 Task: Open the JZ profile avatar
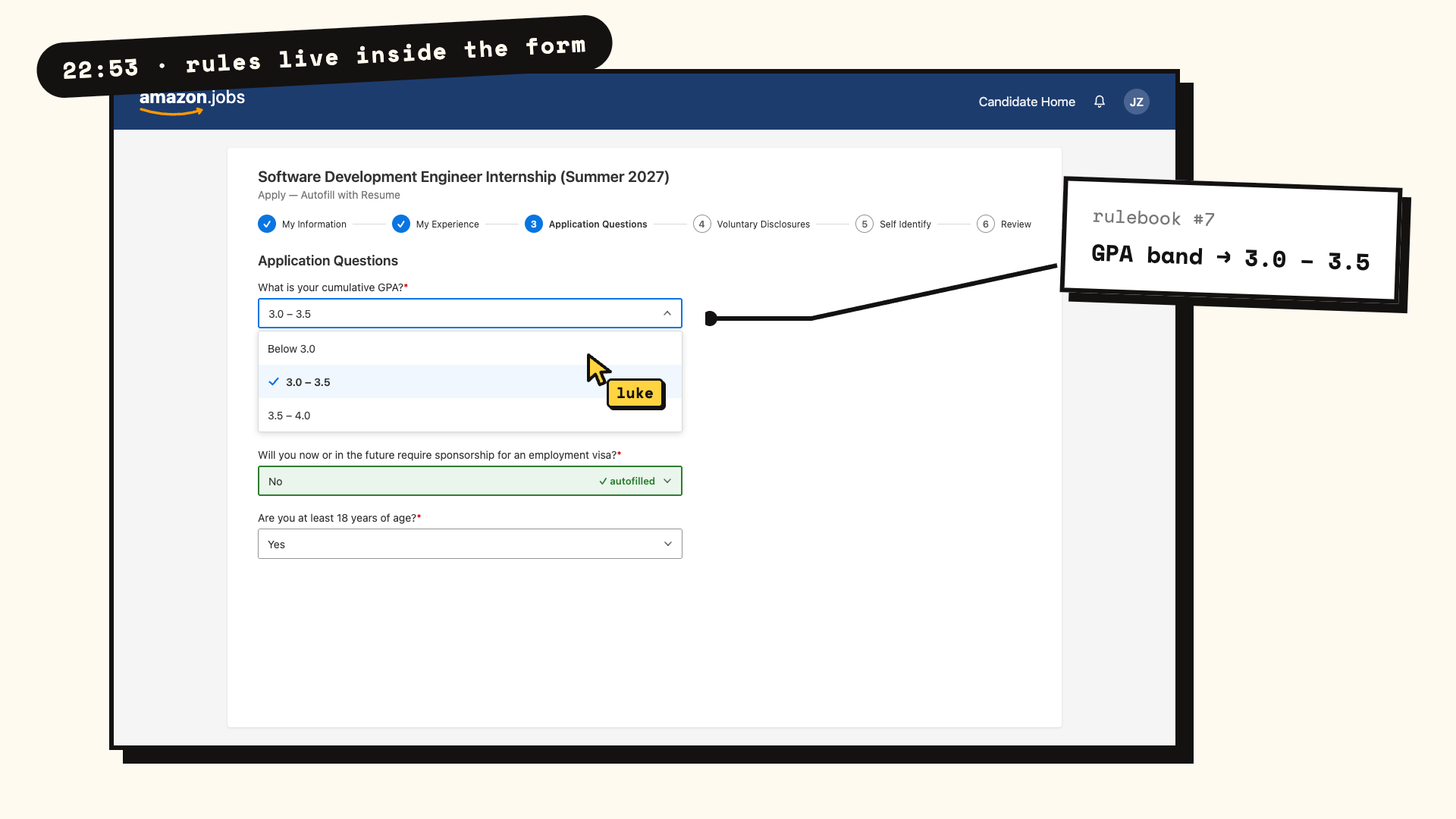tap(1136, 102)
